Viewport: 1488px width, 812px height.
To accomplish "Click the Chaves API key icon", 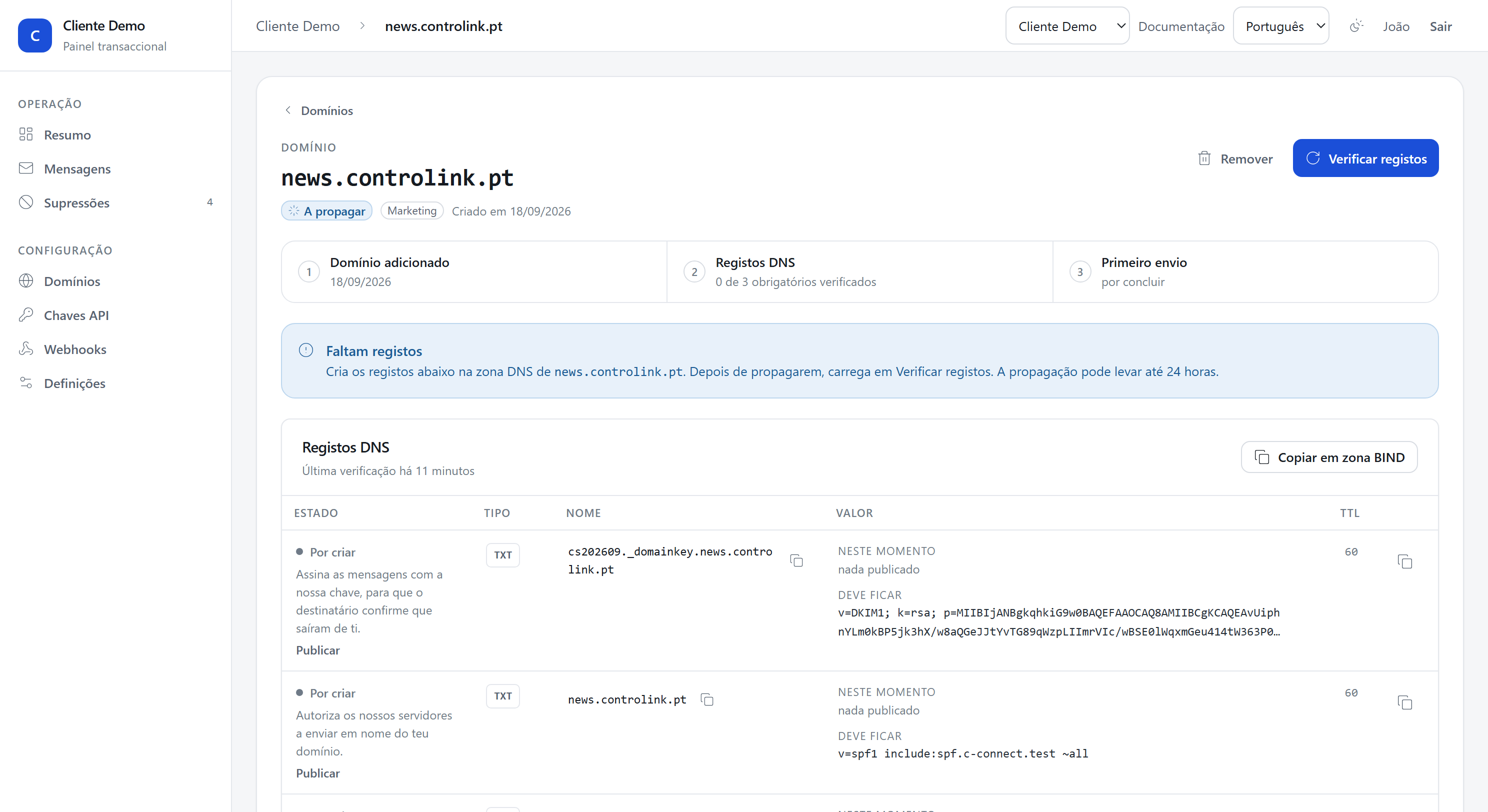I will [26, 315].
